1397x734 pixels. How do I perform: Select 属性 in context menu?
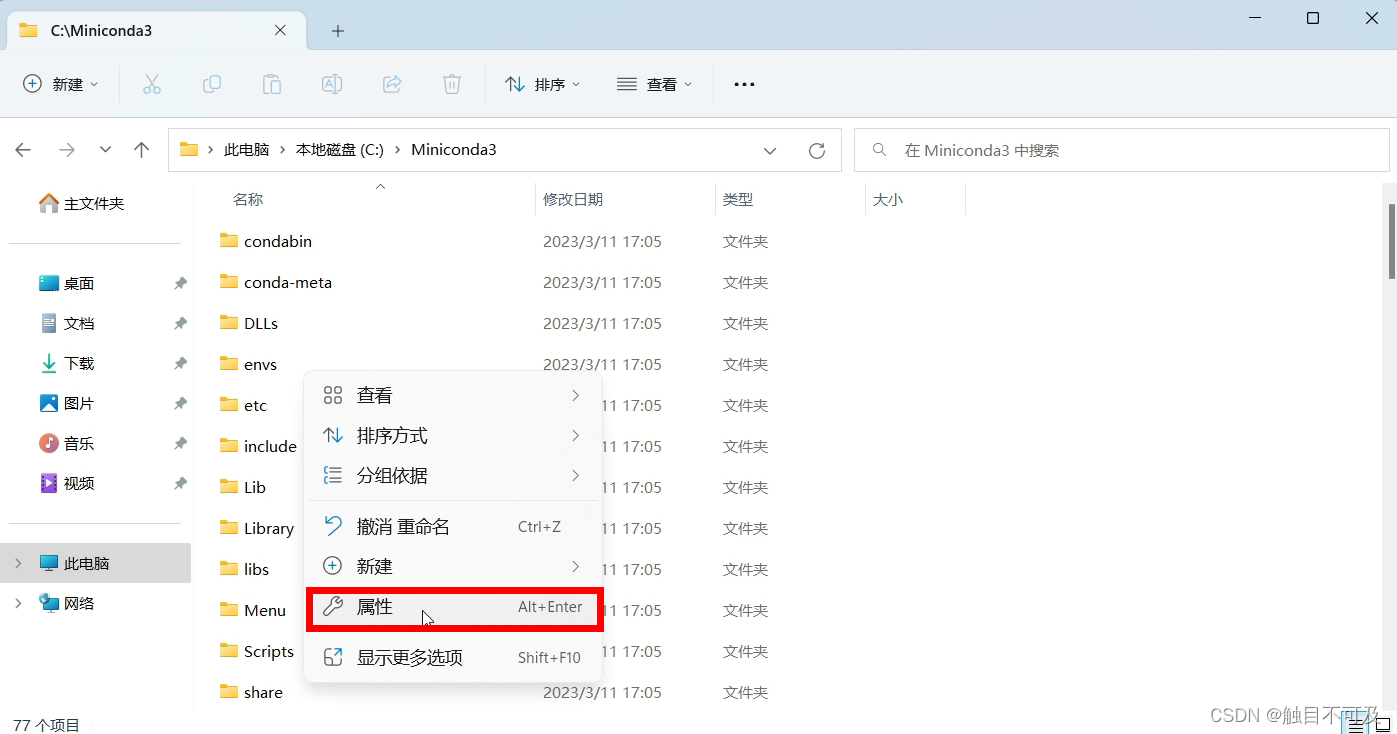click(453, 607)
